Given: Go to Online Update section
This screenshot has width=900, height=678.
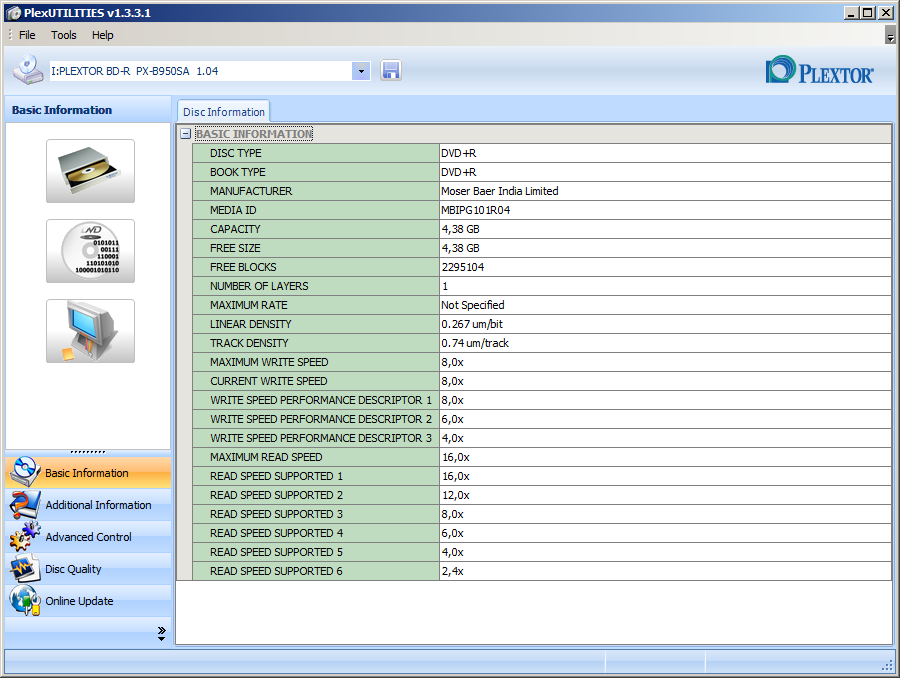Looking at the screenshot, I should (x=88, y=601).
